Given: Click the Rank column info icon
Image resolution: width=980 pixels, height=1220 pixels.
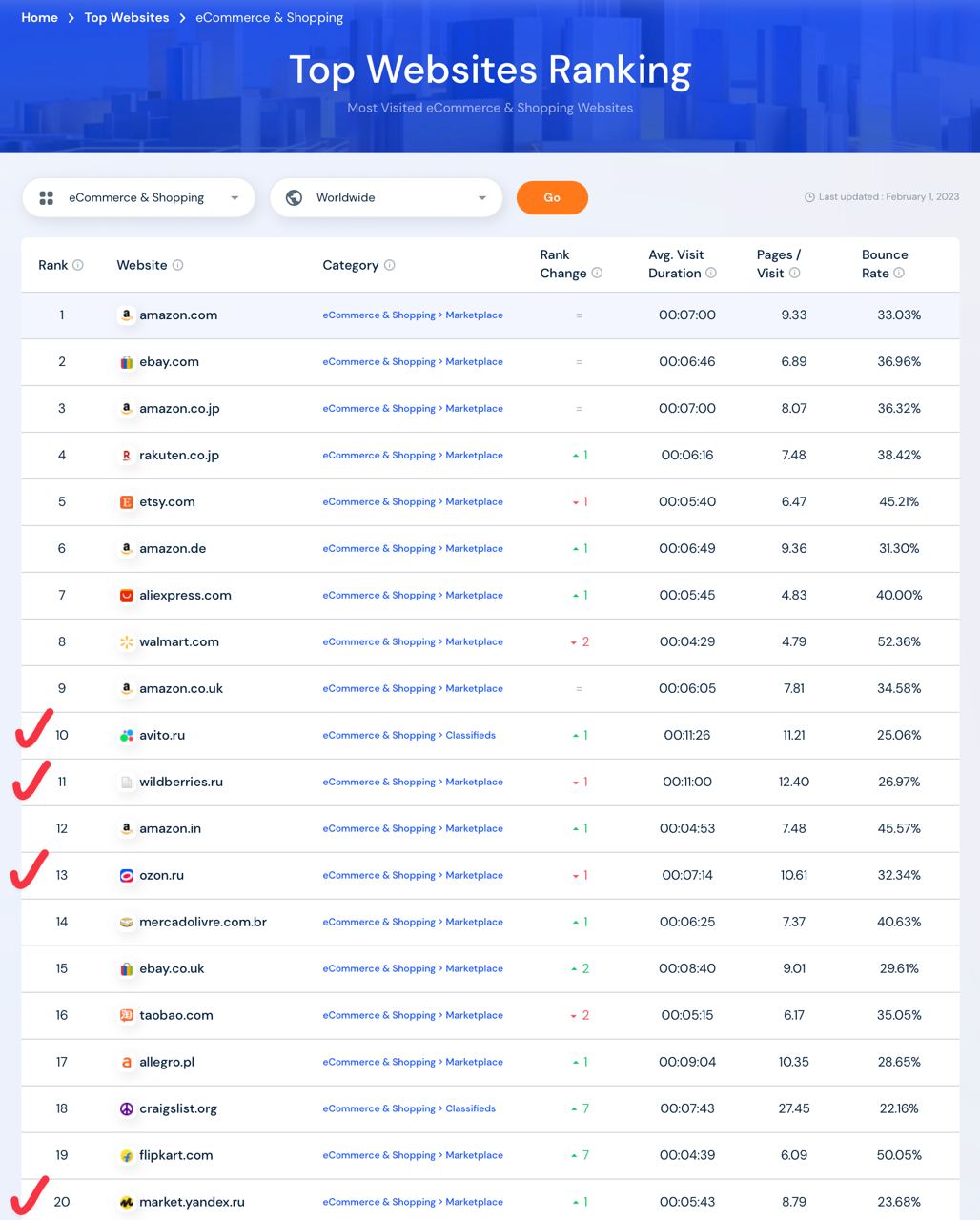Looking at the screenshot, I should (78, 265).
